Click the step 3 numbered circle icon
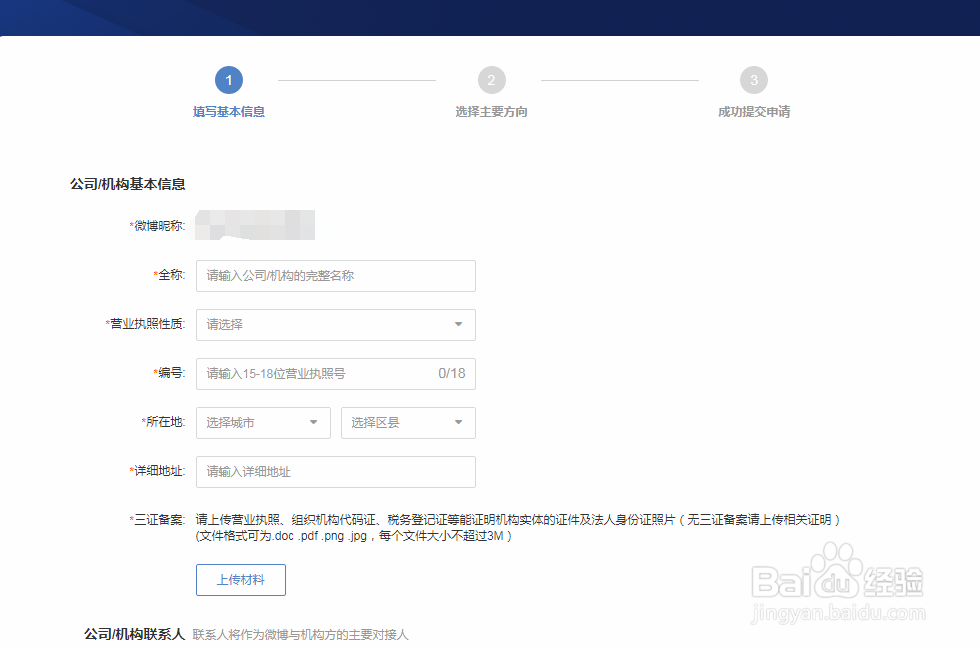 pyautogui.click(x=754, y=80)
